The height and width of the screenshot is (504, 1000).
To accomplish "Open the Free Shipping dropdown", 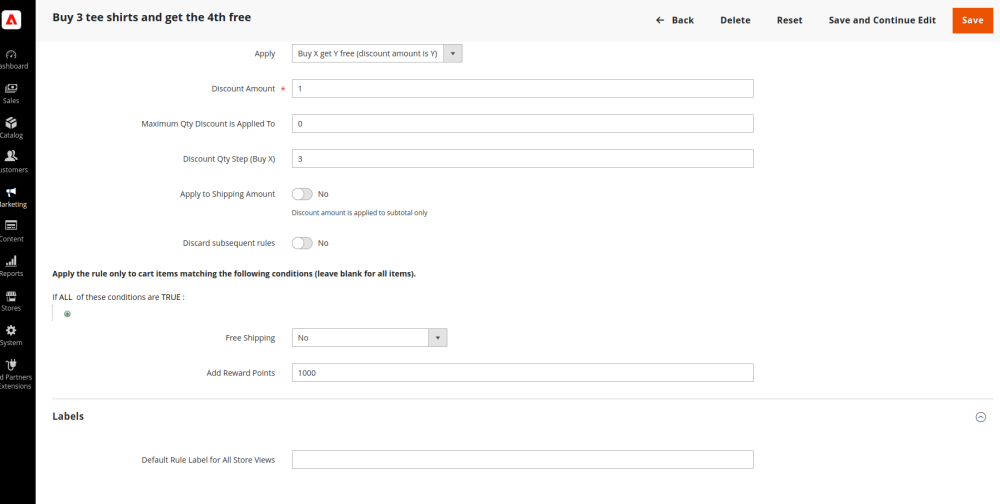I will coord(369,338).
